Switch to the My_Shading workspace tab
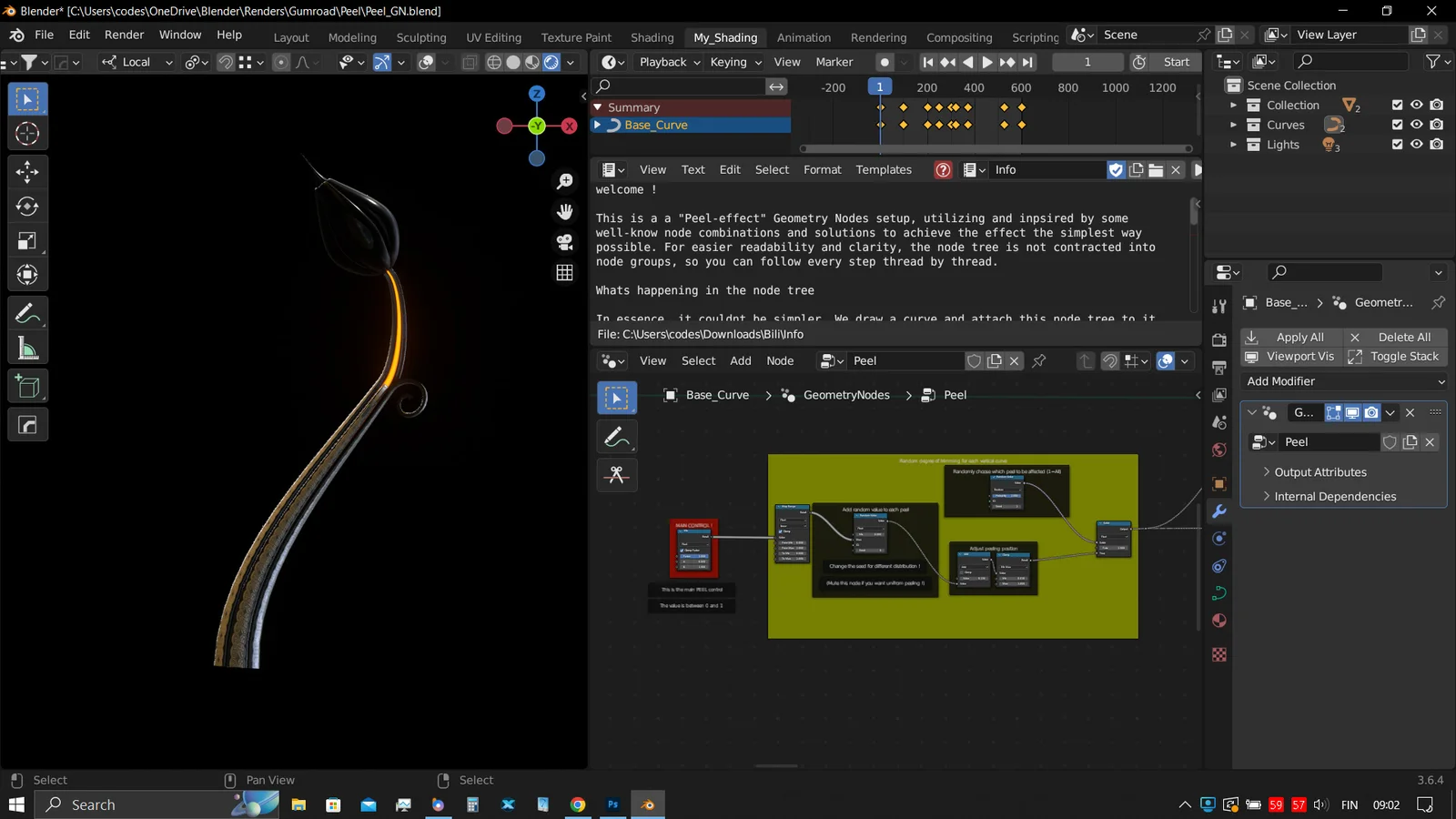Image resolution: width=1456 pixels, height=819 pixels. (725, 37)
